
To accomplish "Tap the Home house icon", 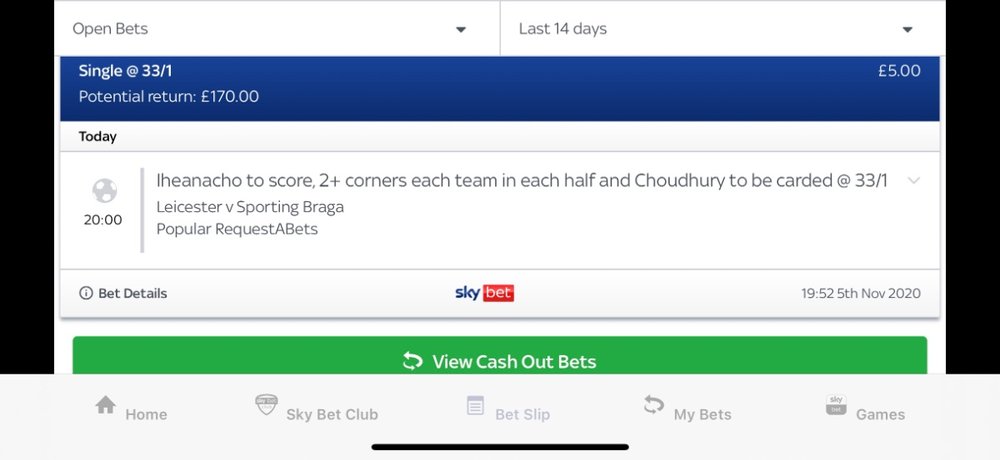I will pos(105,405).
